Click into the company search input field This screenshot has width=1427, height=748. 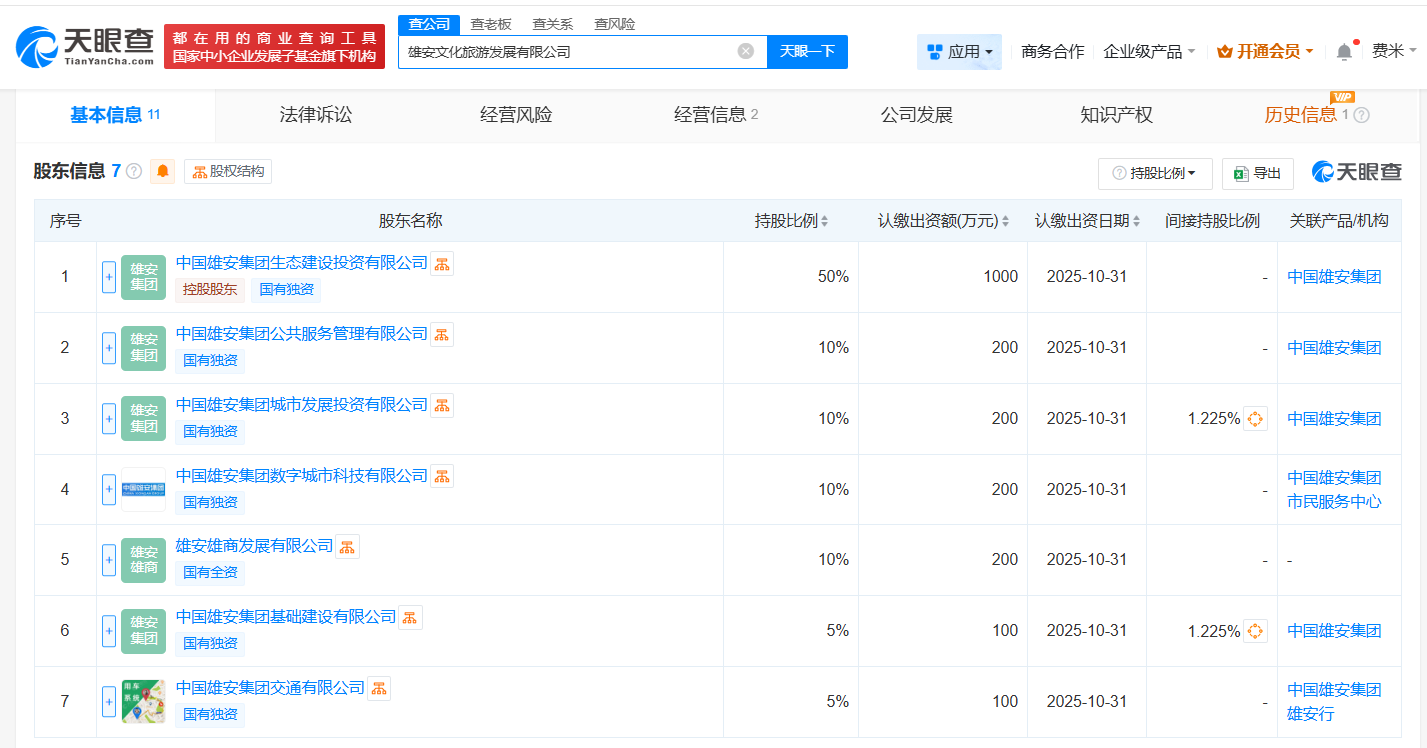pos(570,51)
